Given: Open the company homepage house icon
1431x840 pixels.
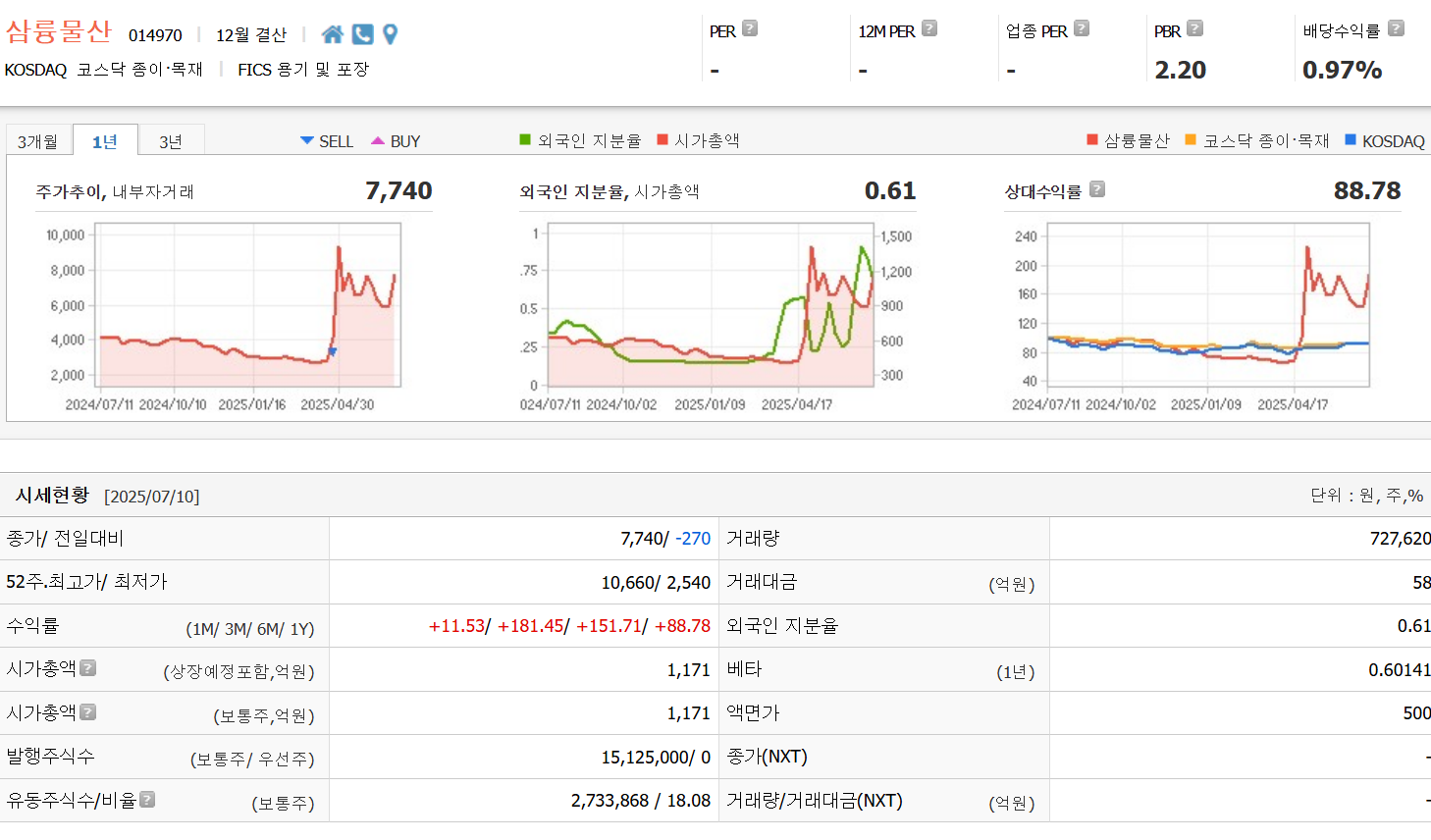Looking at the screenshot, I should tap(333, 34).
